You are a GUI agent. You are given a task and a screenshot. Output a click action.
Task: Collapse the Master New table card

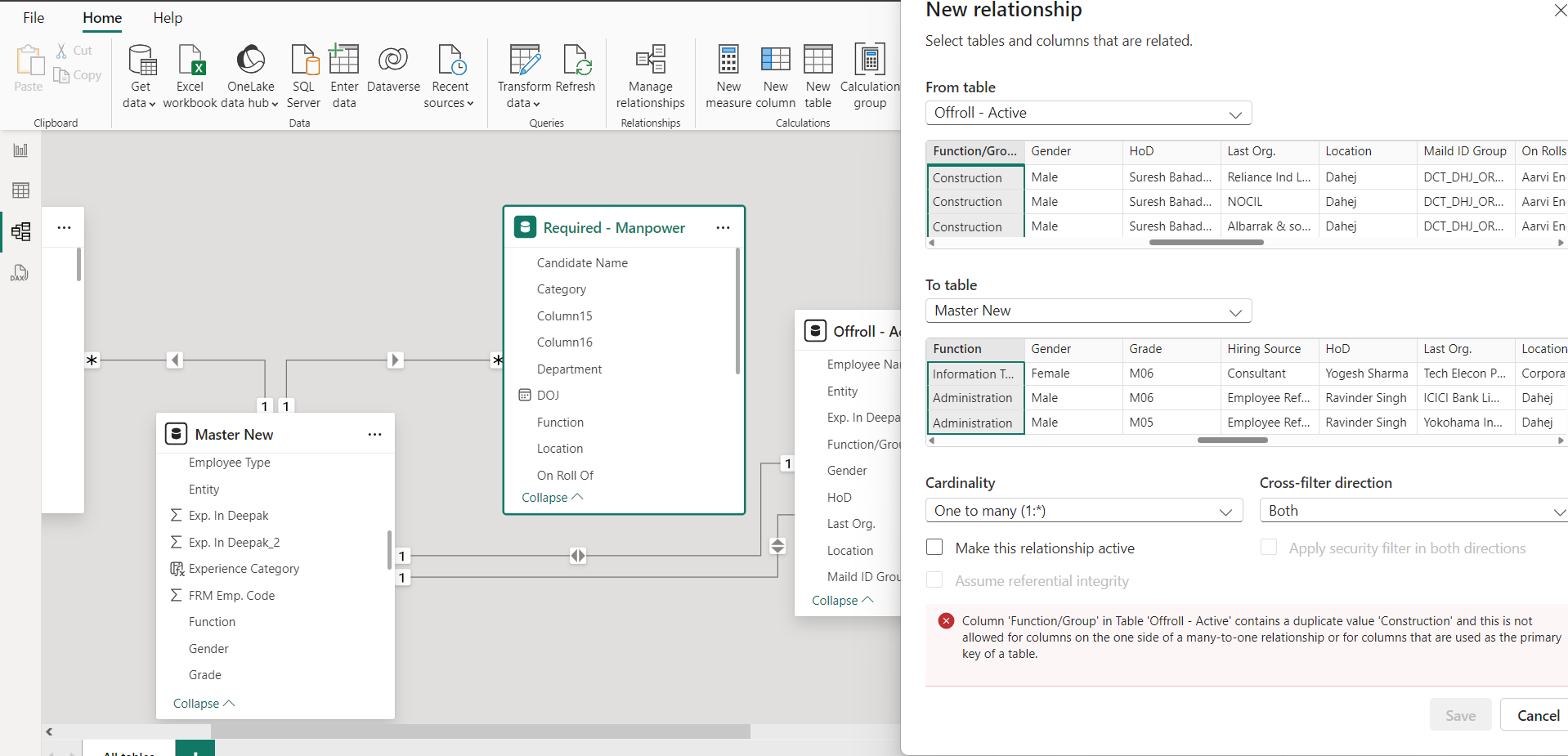(204, 704)
